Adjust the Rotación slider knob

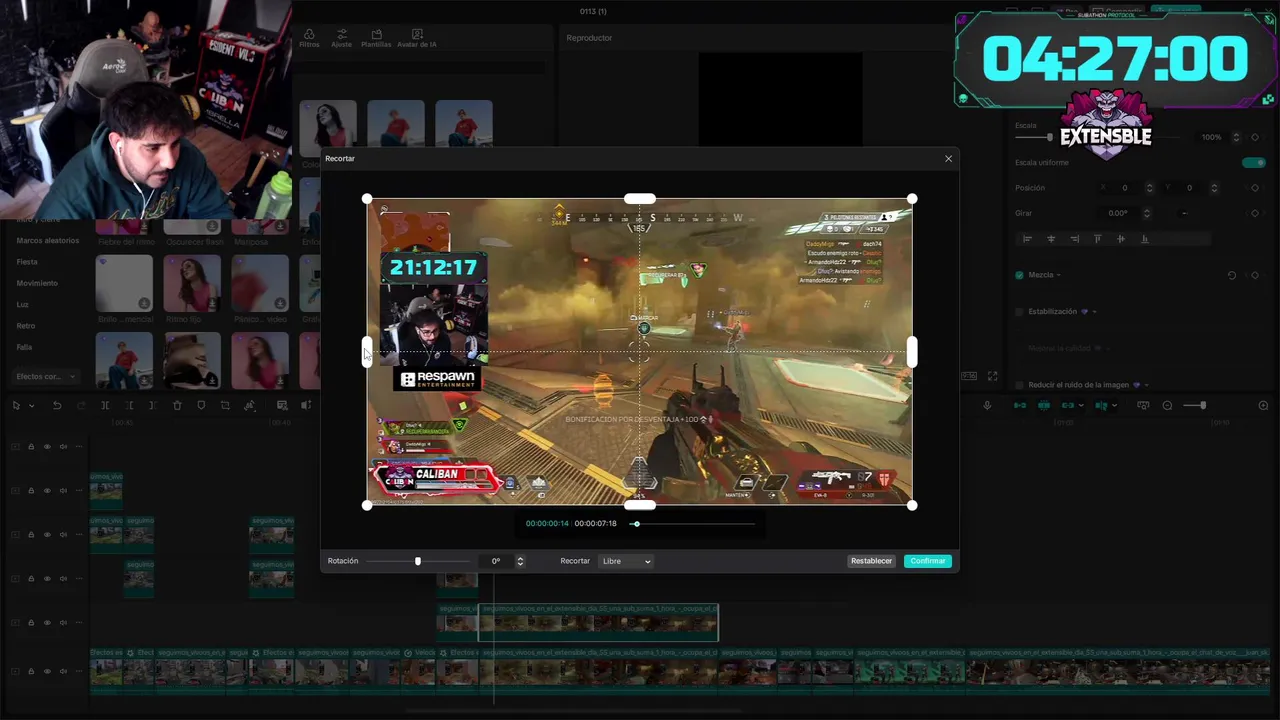pos(418,561)
